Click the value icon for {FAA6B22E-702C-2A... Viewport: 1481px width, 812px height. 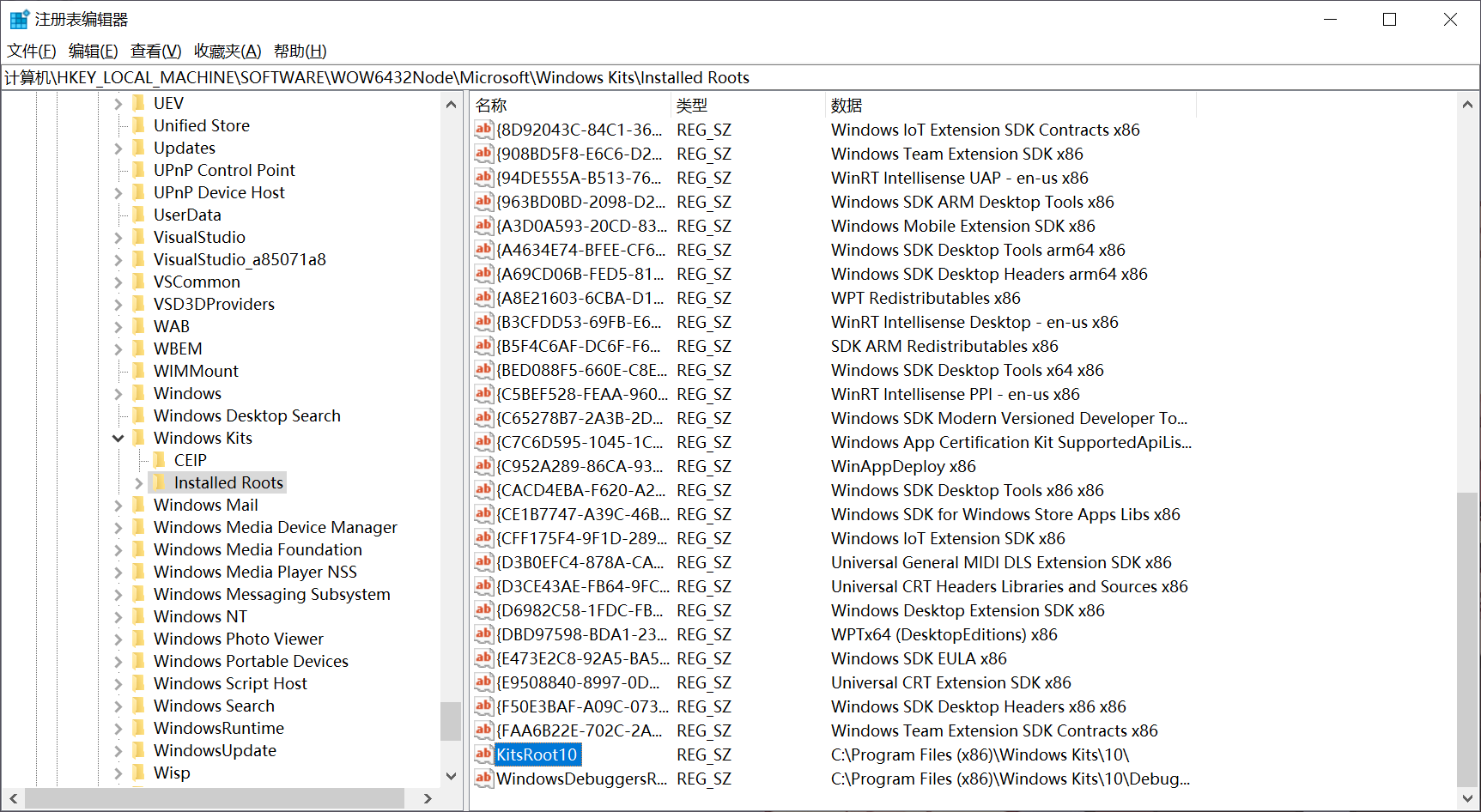tap(484, 730)
